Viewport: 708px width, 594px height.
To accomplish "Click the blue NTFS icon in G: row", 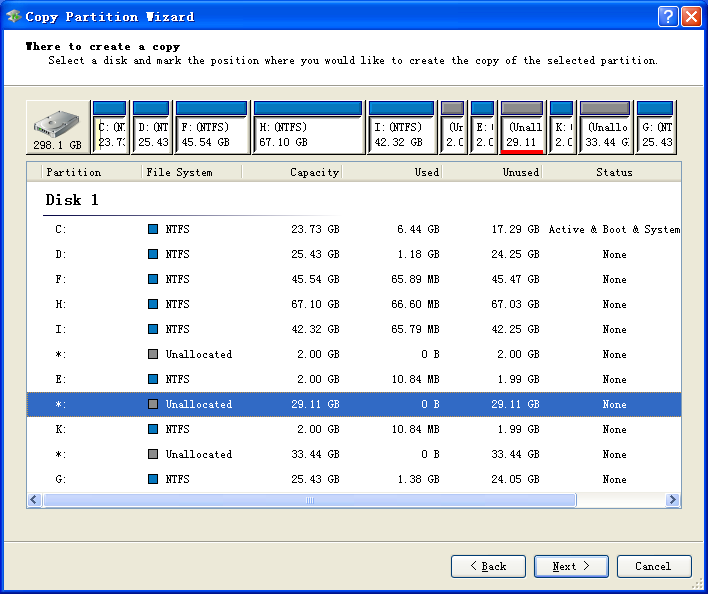I will pyautogui.click(x=153, y=479).
